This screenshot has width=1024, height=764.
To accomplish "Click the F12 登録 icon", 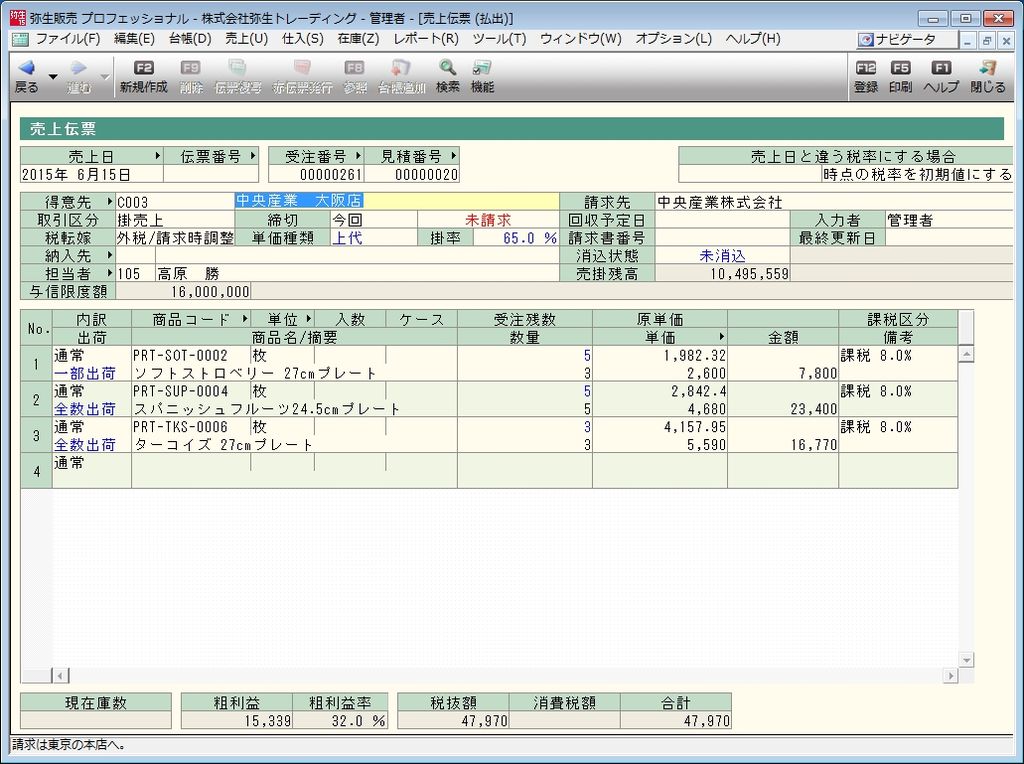I will point(866,68).
